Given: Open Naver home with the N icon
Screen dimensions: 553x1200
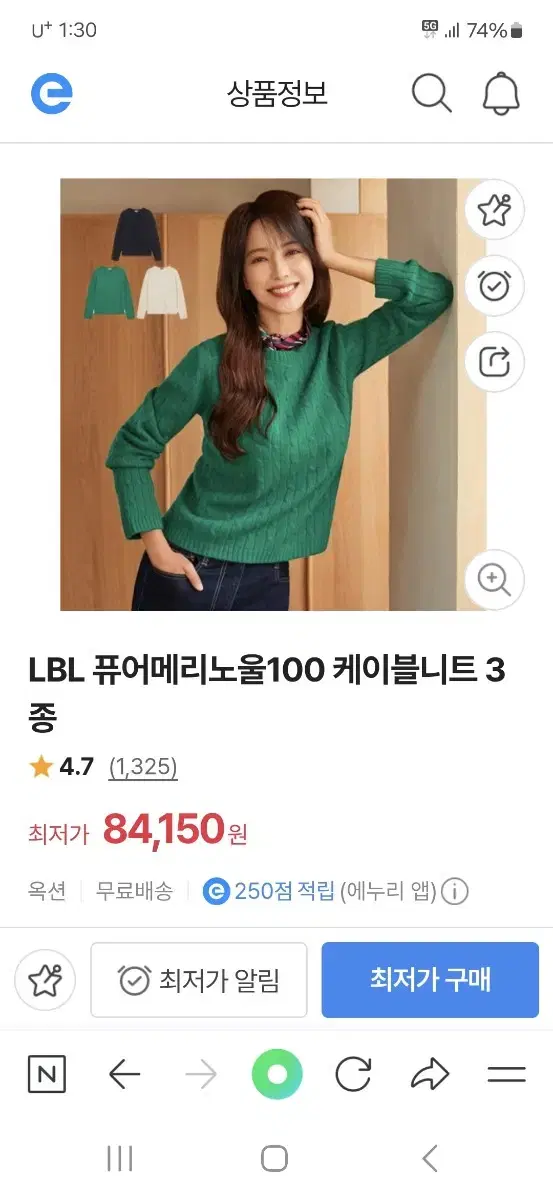Looking at the screenshot, I should (46, 1076).
